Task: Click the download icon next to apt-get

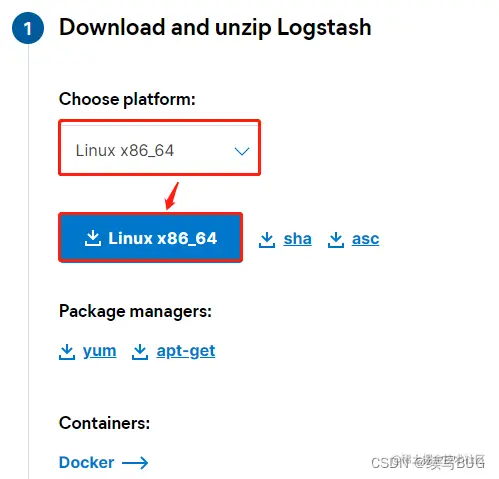Action: 140,352
